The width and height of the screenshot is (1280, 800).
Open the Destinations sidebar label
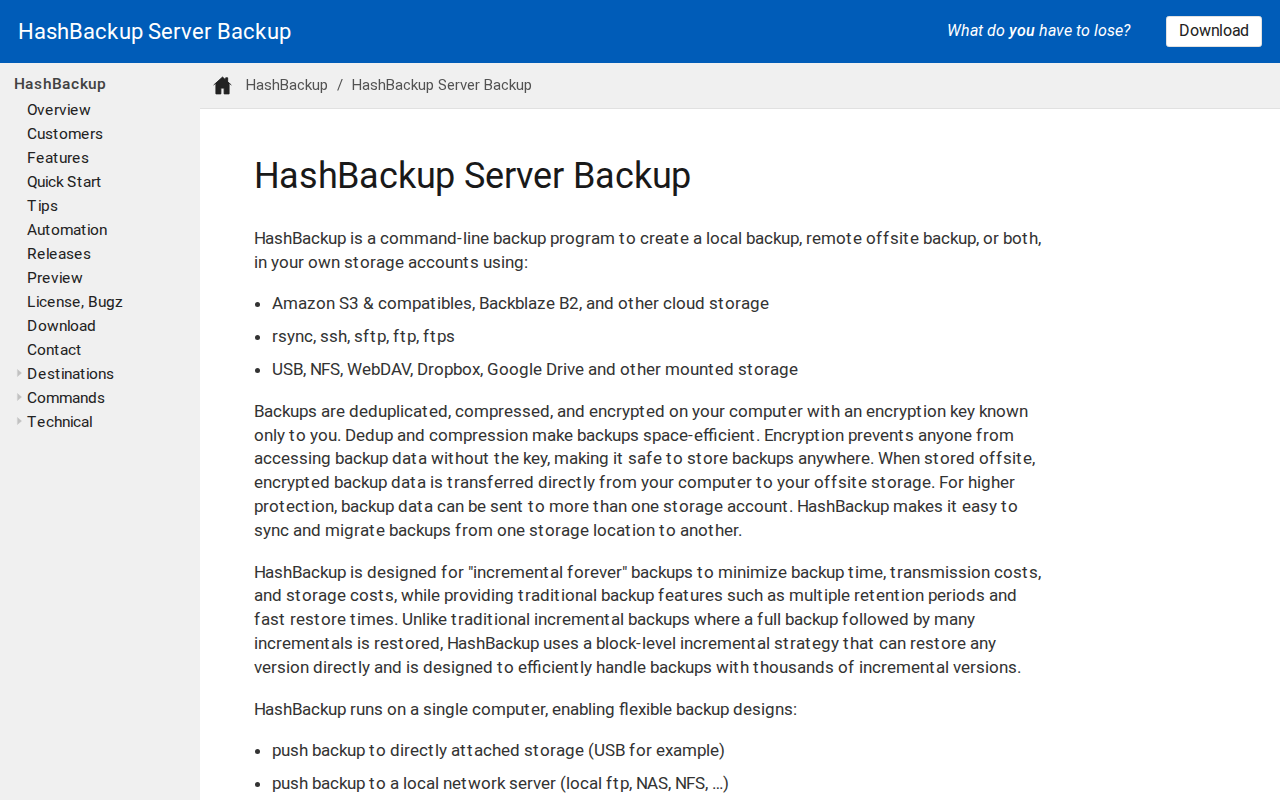(x=70, y=374)
